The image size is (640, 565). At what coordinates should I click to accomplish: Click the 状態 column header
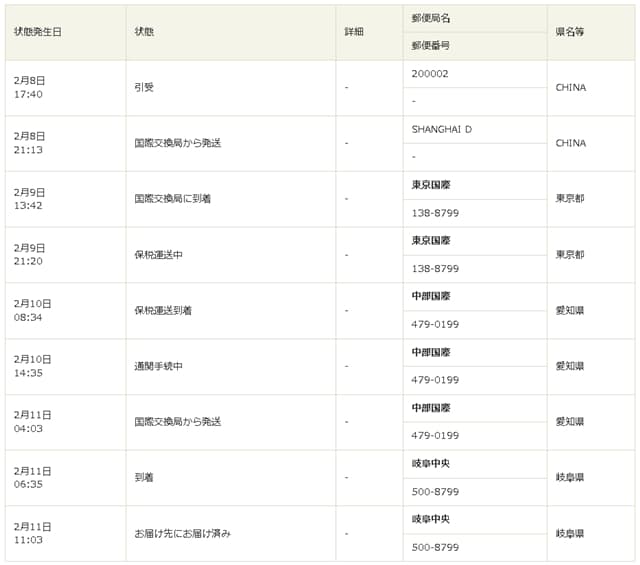[231, 32]
